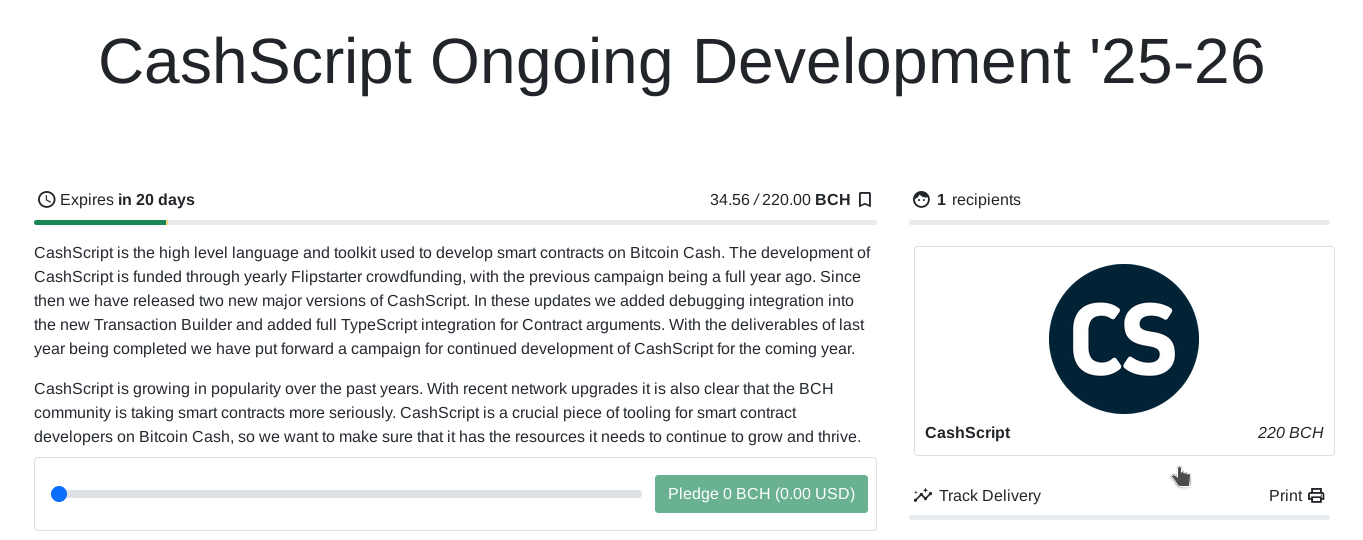Viewport: 1363px width, 540px height.
Task: Click the 34.56 / 220.00 BCH raised amount
Action: tap(779, 200)
